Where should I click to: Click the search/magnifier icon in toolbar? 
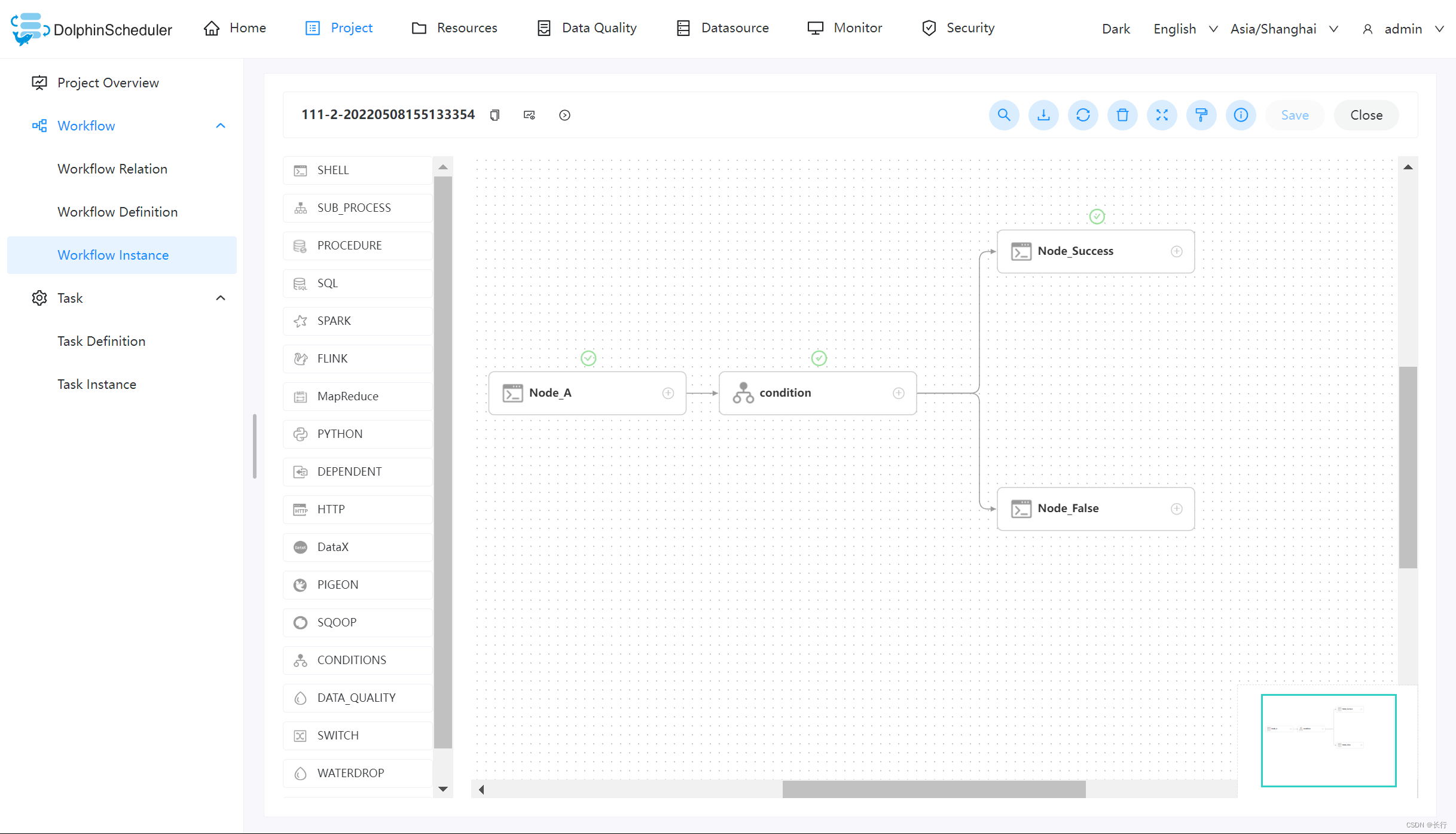tap(1003, 114)
